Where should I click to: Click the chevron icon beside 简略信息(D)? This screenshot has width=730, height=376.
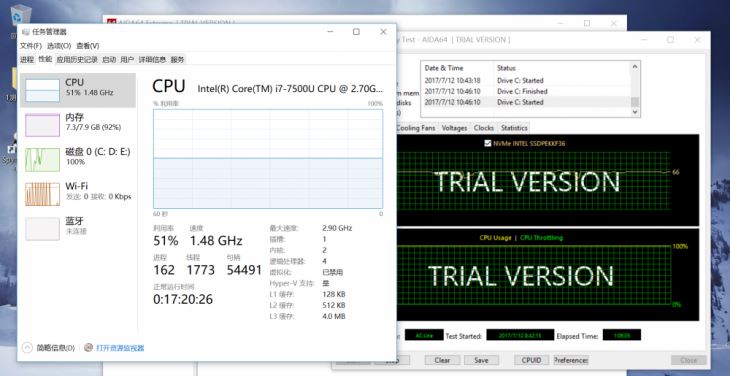27,348
